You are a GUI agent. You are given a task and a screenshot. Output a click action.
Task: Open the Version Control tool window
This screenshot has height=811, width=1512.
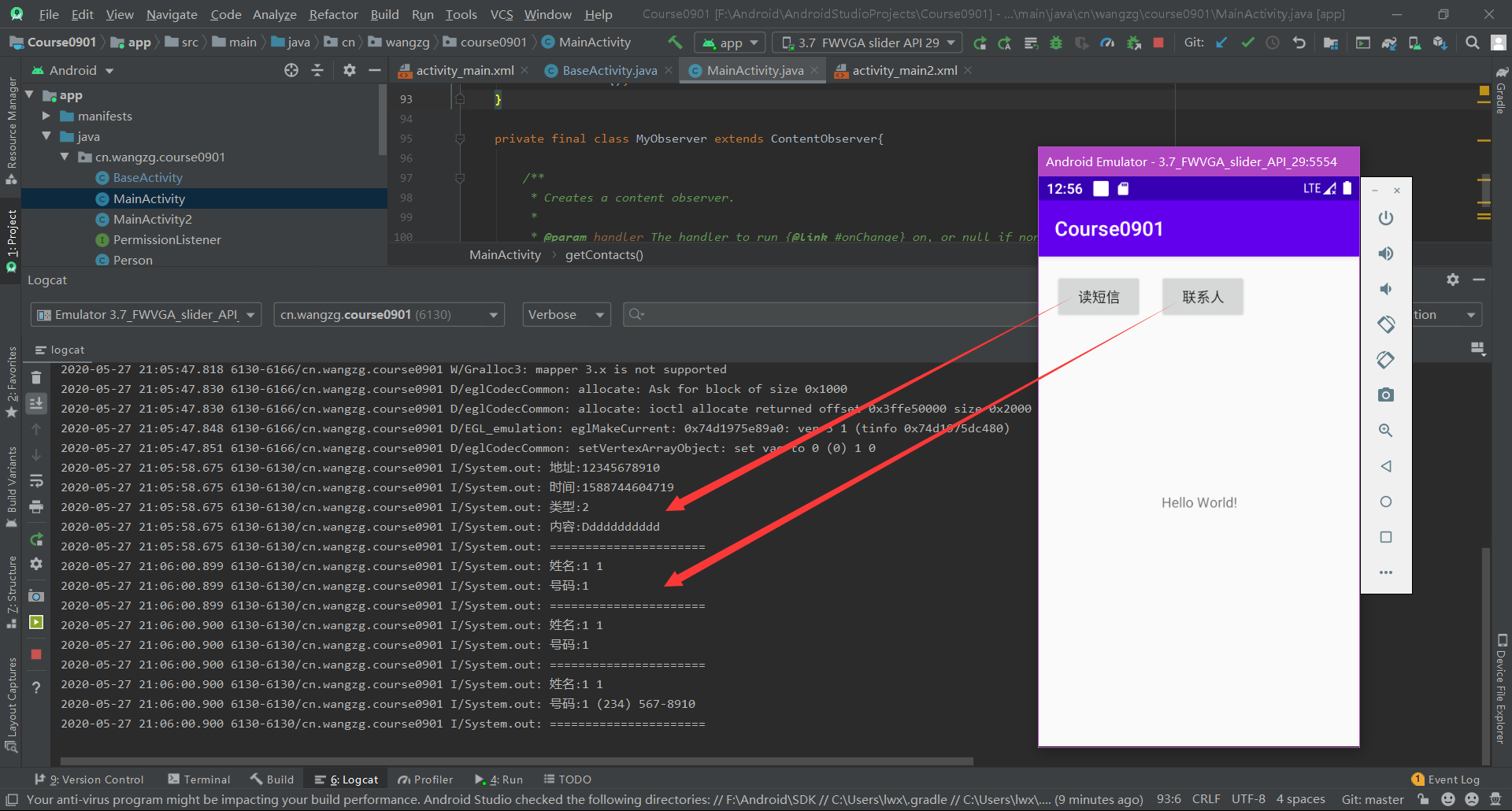[x=89, y=780]
